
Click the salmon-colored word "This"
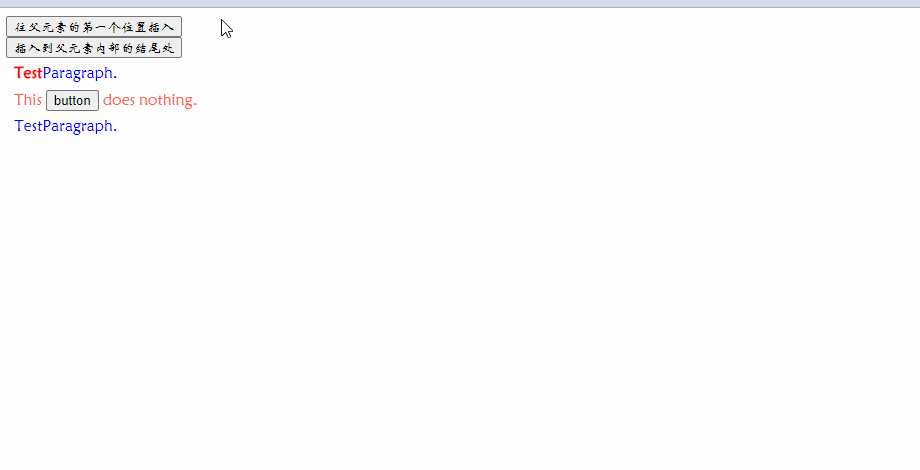28,100
